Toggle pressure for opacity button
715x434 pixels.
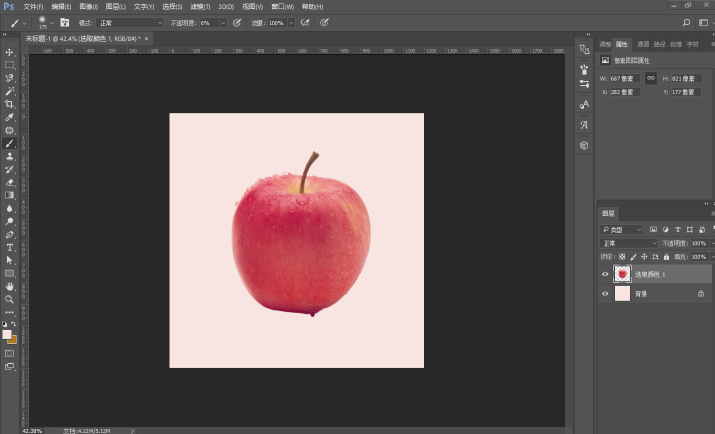(x=237, y=22)
